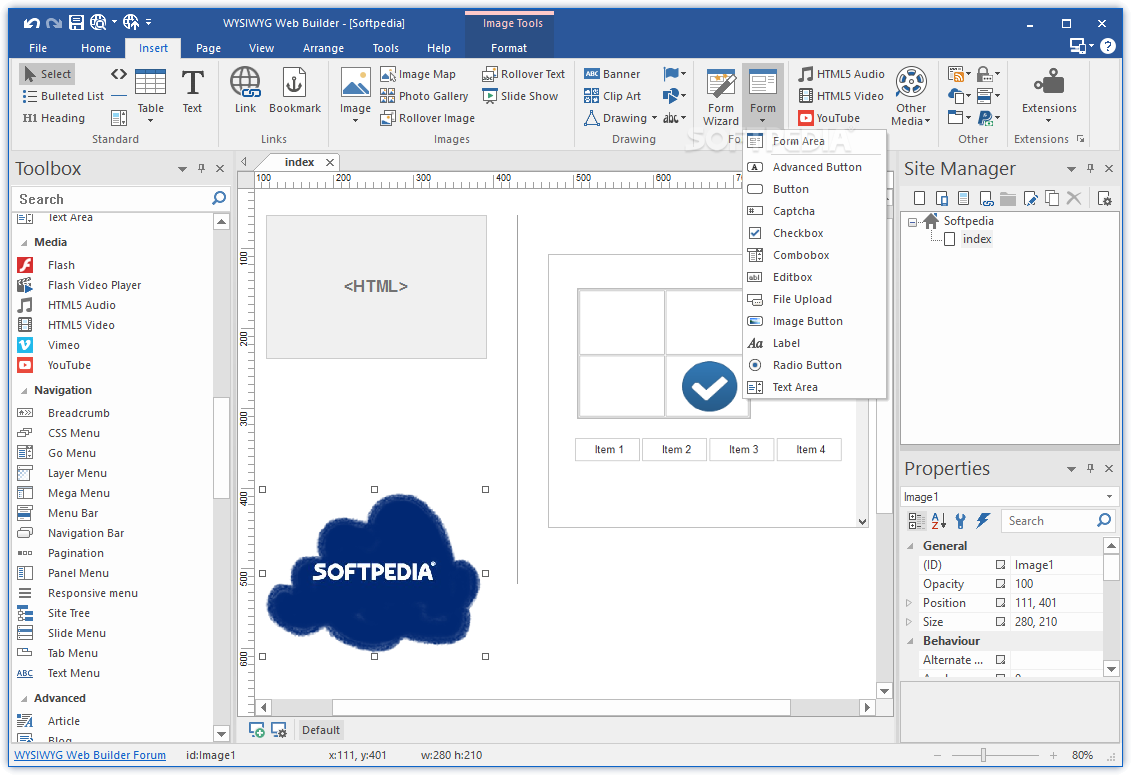
Task: Insert an Image from the ribbon
Action: click(x=355, y=94)
